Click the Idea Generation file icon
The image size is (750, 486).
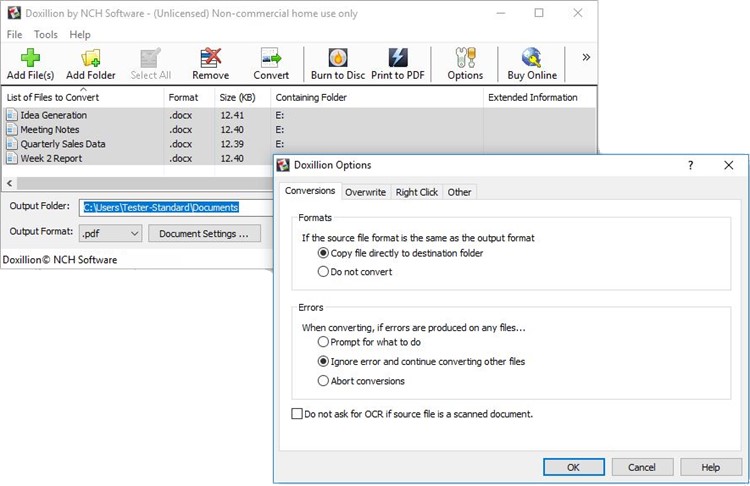pos(12,115)
